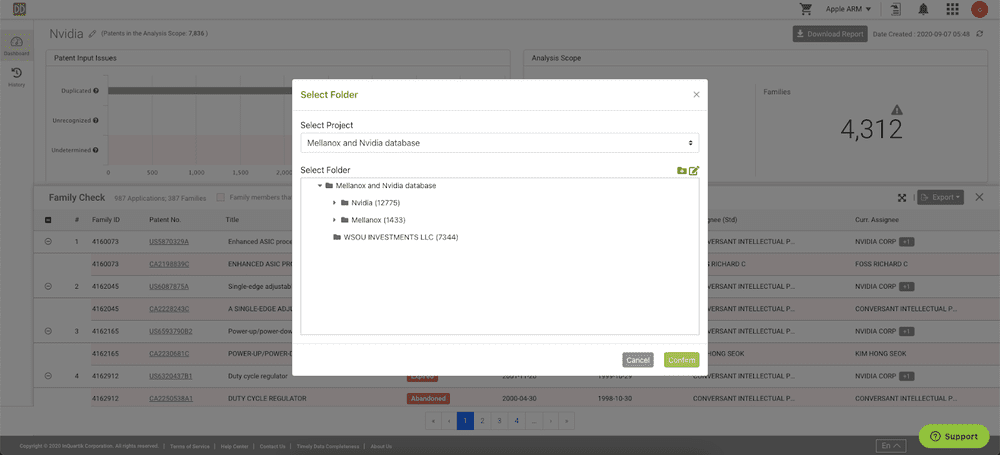Open Help Center footer link
Screen dimensions: 1000x455
pos(234,446)
